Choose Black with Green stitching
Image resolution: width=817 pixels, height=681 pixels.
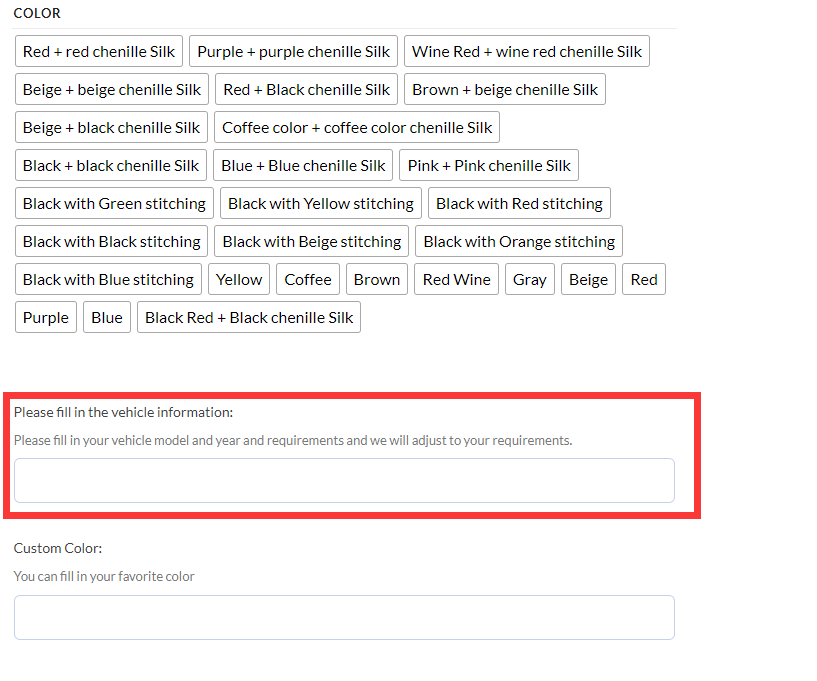(114, 204)
